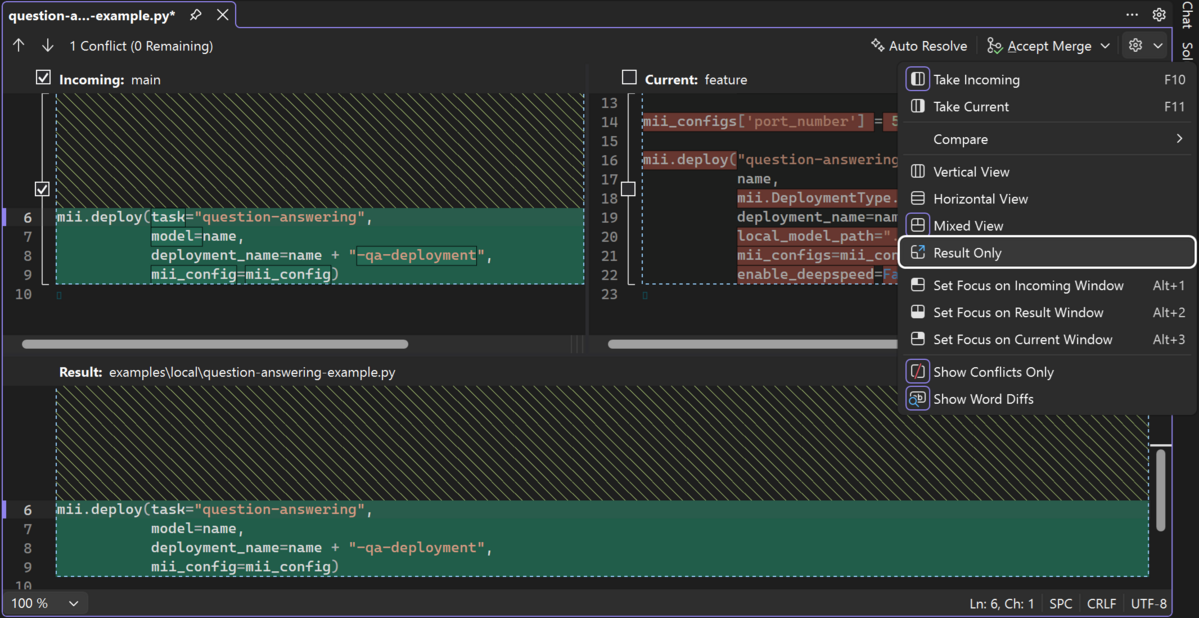Viewport: 1199px width, 618px height.
Task: Switch to Horizontal View
Action: coord(1047,199)
